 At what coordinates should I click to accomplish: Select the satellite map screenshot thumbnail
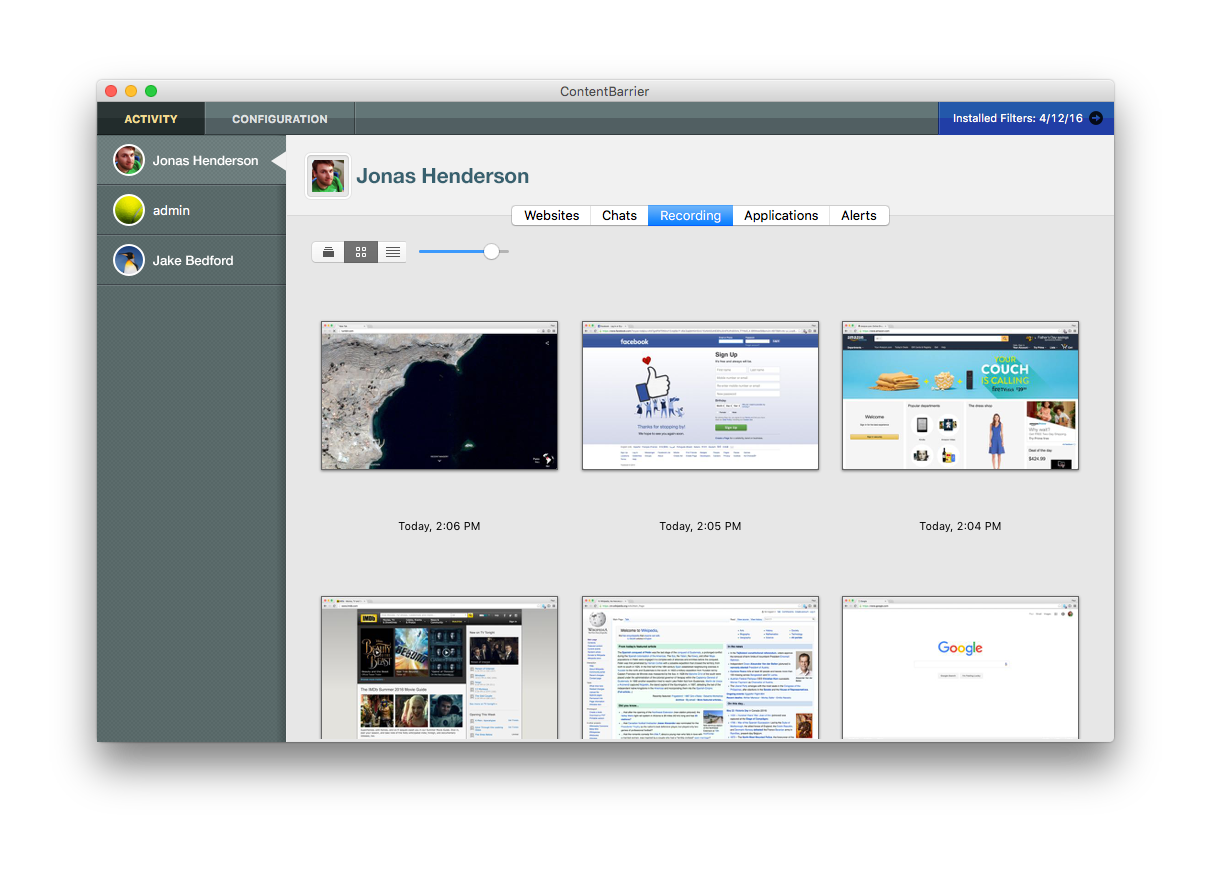pyautogui.click(x=440, y=395)
